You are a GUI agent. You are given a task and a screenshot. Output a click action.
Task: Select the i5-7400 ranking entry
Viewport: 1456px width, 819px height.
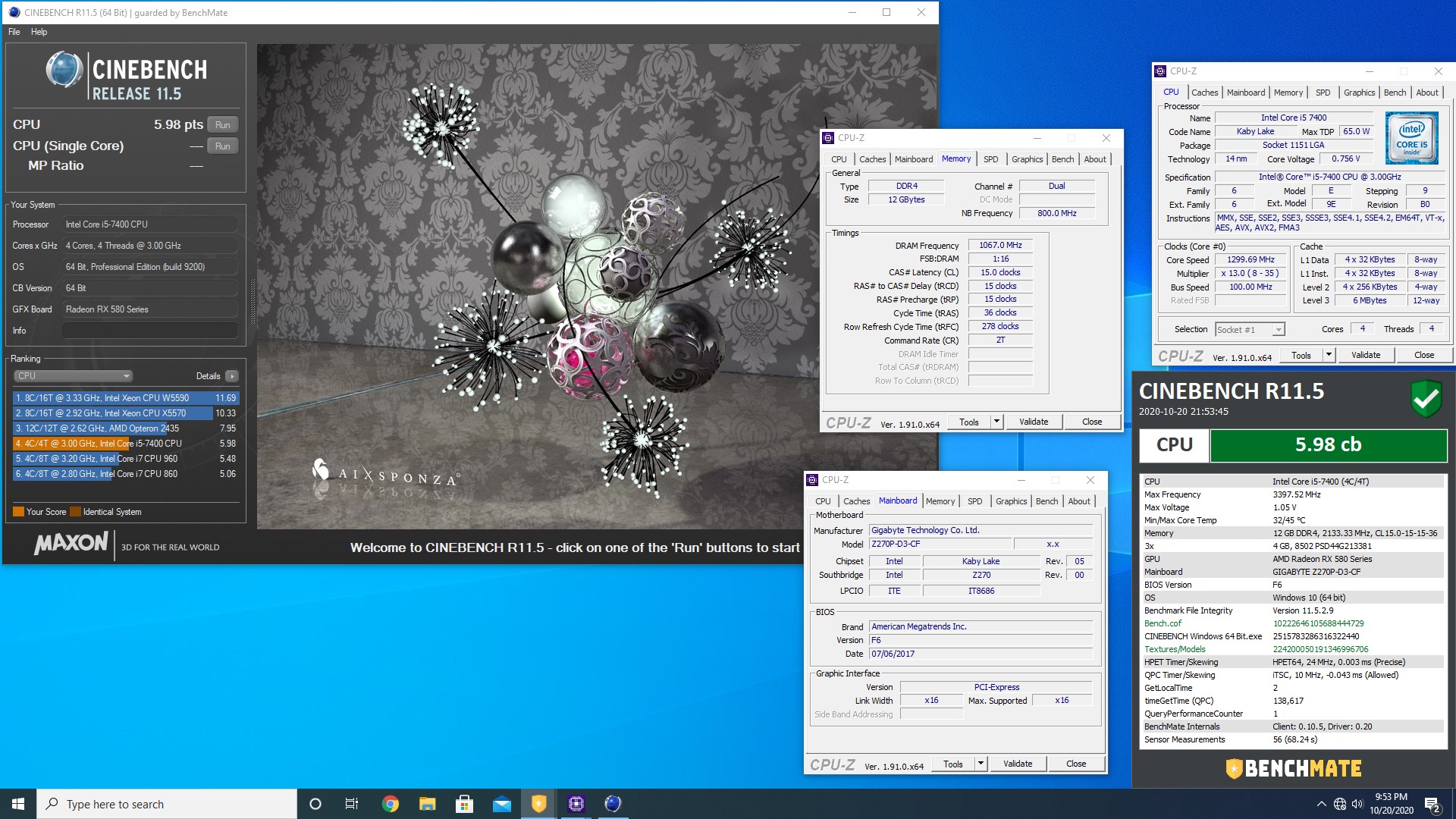coord(126,444)
